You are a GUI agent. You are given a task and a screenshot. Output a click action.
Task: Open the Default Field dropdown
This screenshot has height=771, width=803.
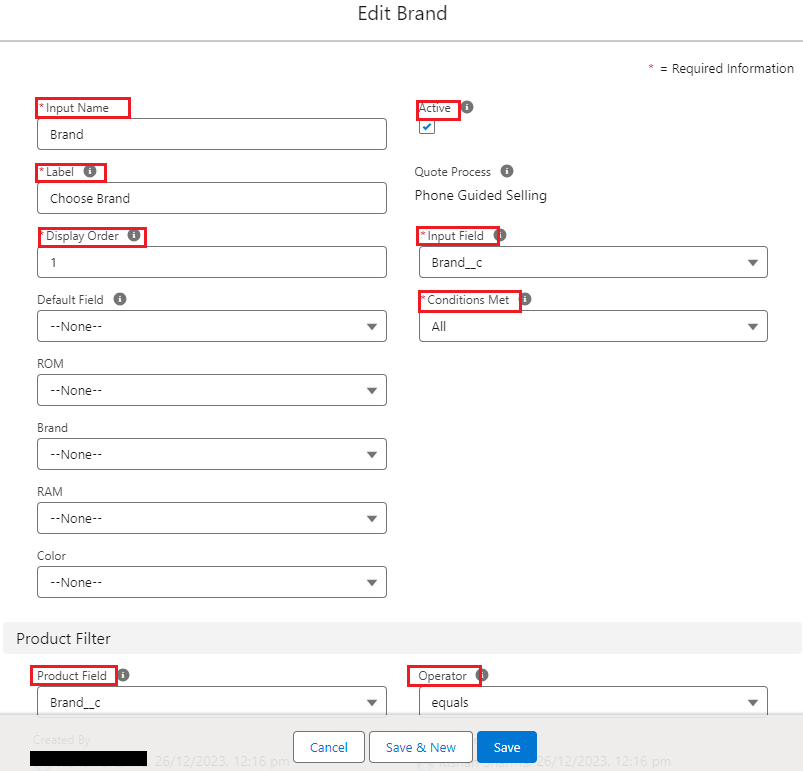211,326
